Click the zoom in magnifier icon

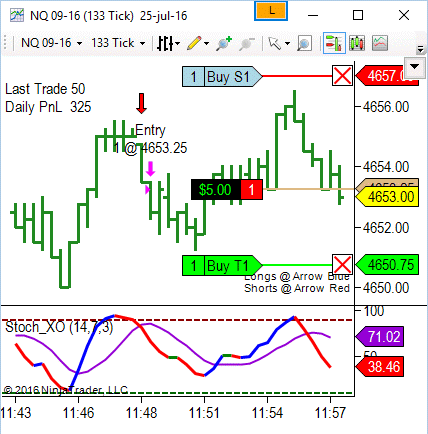(x=224, y=43)
